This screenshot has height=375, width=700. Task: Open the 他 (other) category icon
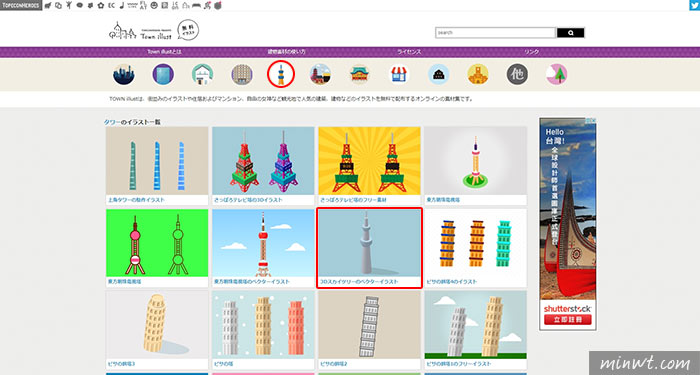517,74
